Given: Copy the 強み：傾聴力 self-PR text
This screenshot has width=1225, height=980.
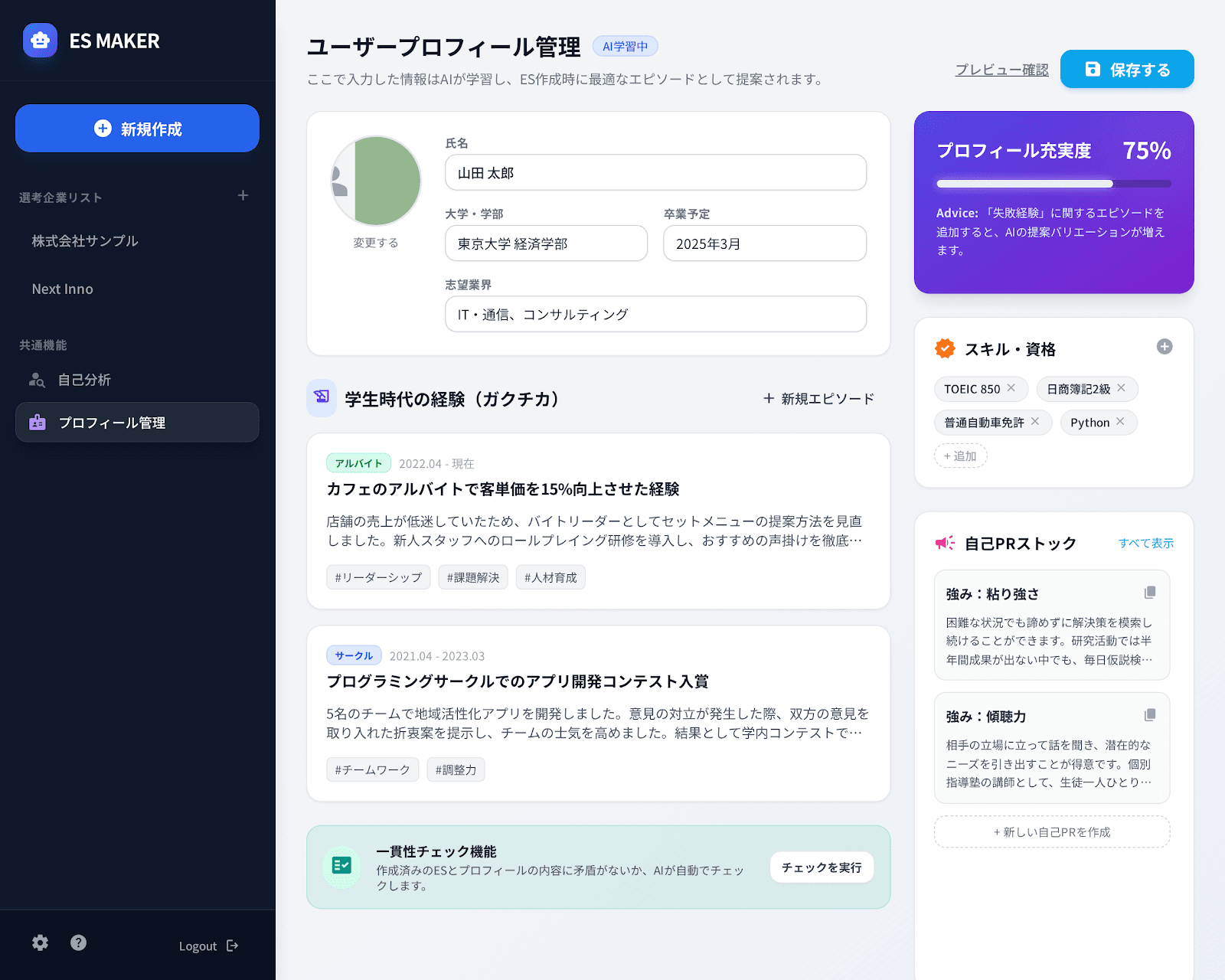Looking at the screenshot, I should pos(1150,715).
